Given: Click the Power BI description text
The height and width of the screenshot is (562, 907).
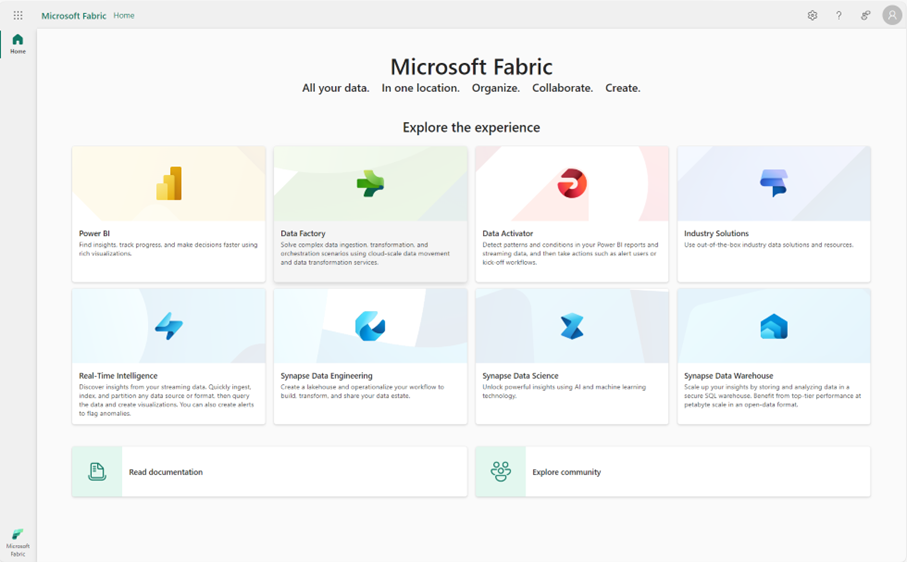Looking at the screenshot, I should click(168, 249).
